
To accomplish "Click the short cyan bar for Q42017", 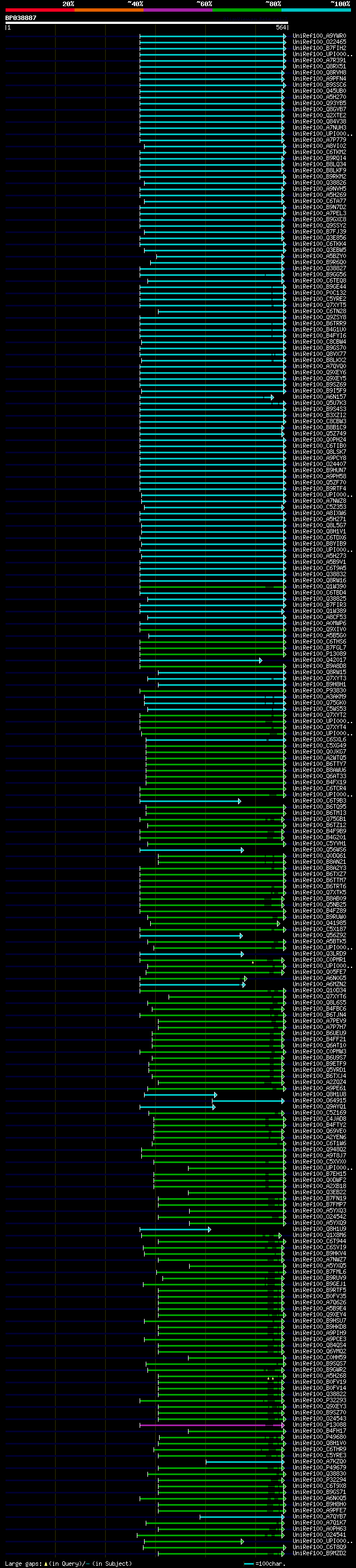I will (x=201, y=660).
